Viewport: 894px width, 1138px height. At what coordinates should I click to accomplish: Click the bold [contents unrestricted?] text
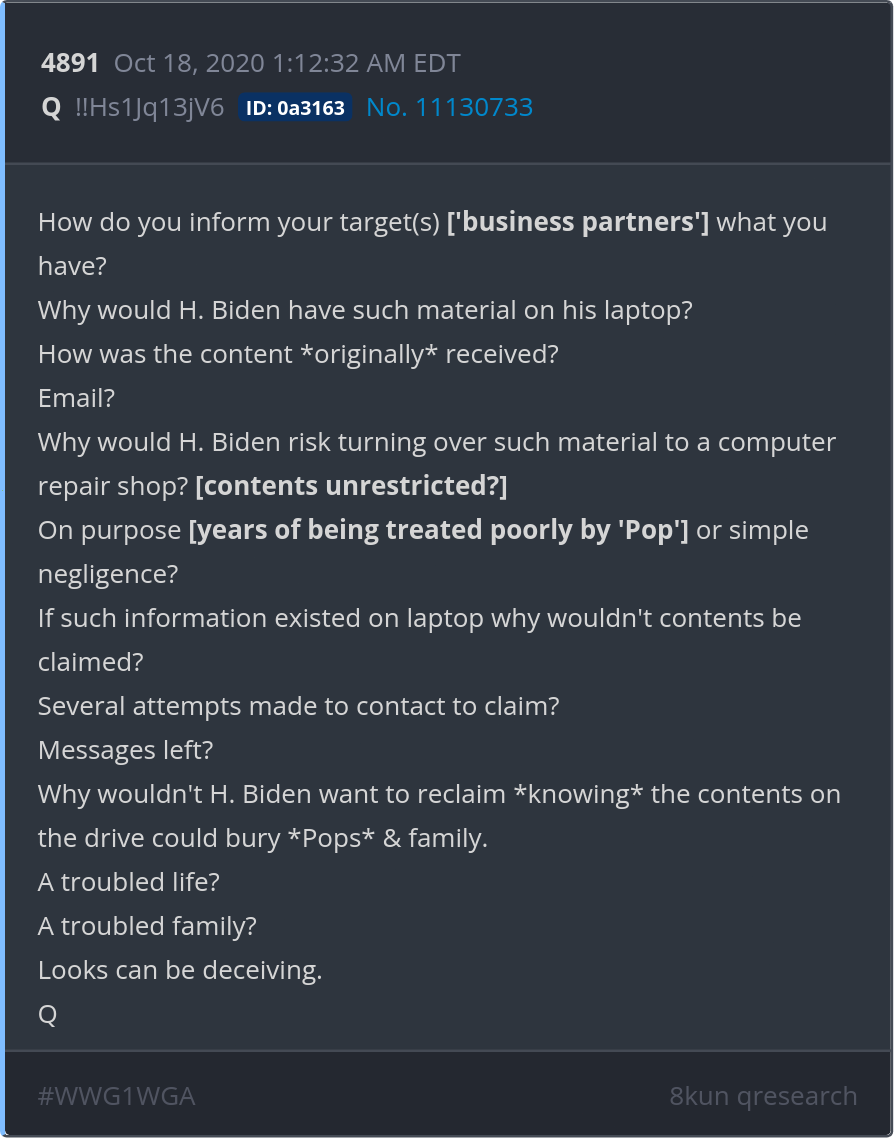[351, 486]
